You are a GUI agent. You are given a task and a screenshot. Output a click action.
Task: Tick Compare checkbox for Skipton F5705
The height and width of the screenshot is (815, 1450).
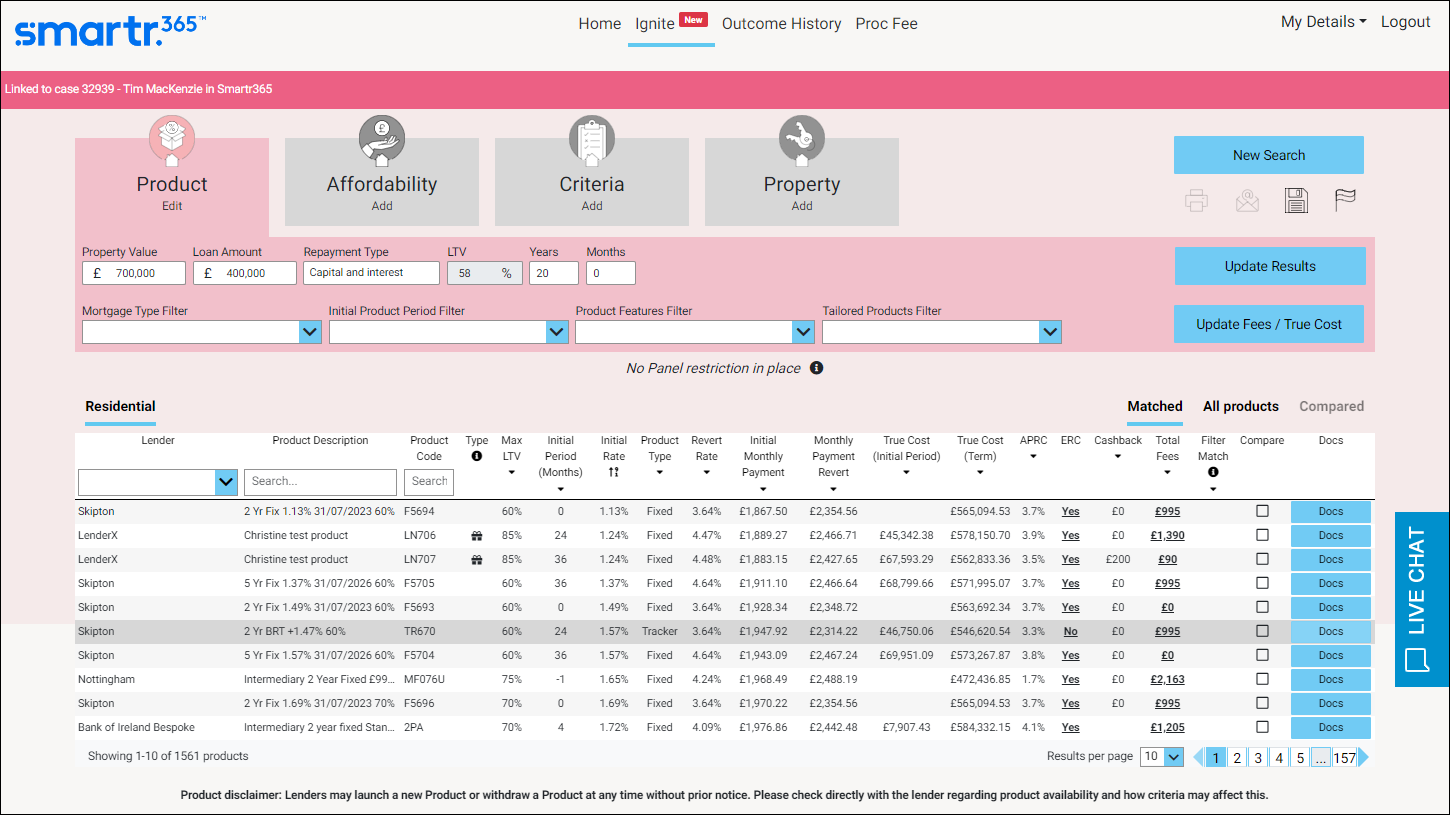point(1262,583)
